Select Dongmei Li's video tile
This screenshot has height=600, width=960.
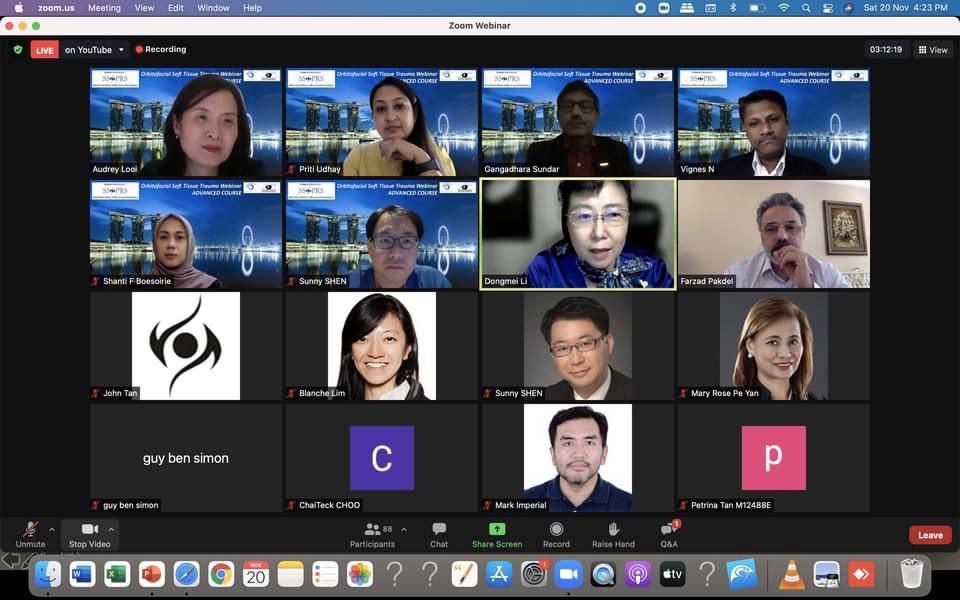pos(578,234)
